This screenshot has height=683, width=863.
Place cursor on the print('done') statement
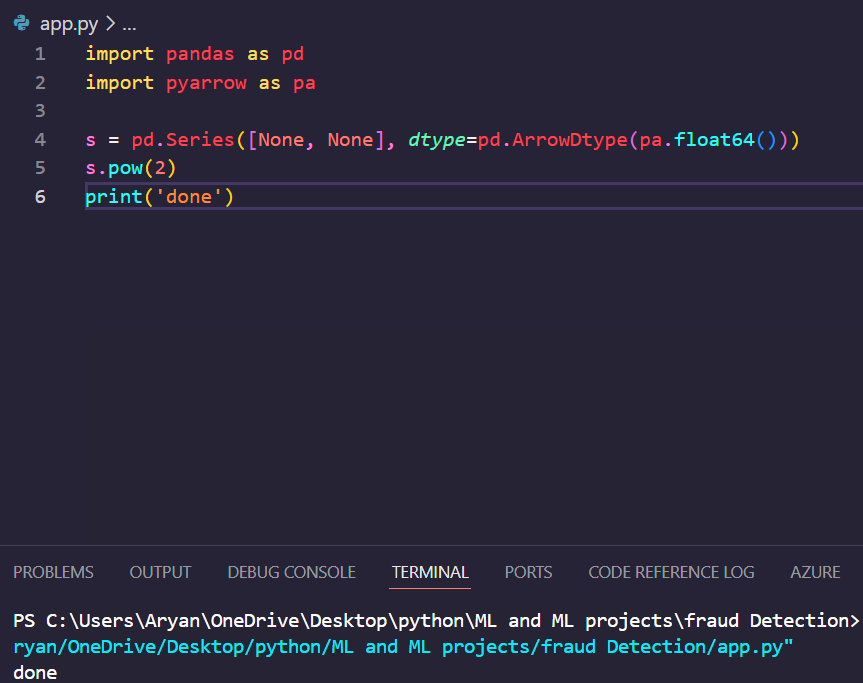coord(159,197)
